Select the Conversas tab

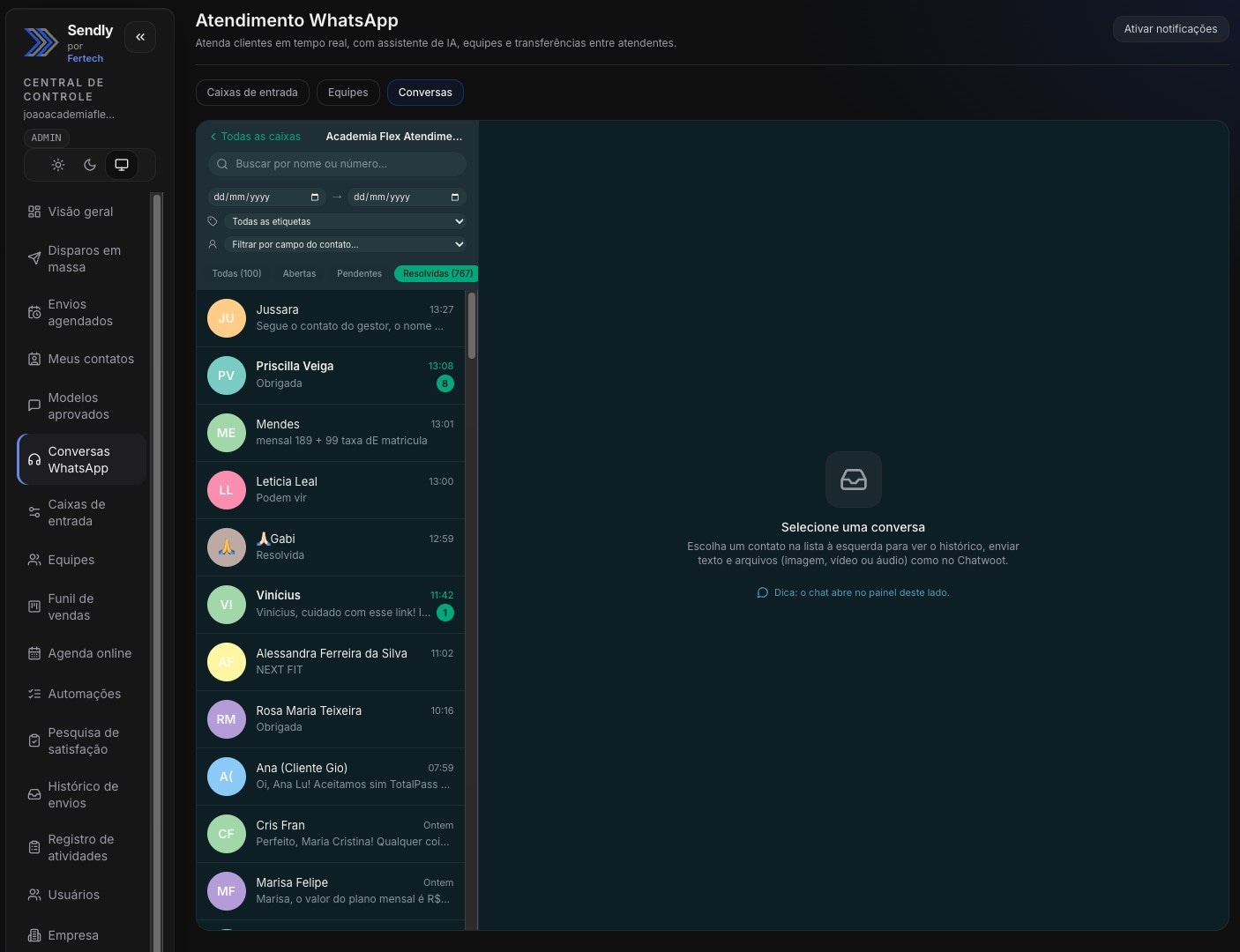click(425, 93)
